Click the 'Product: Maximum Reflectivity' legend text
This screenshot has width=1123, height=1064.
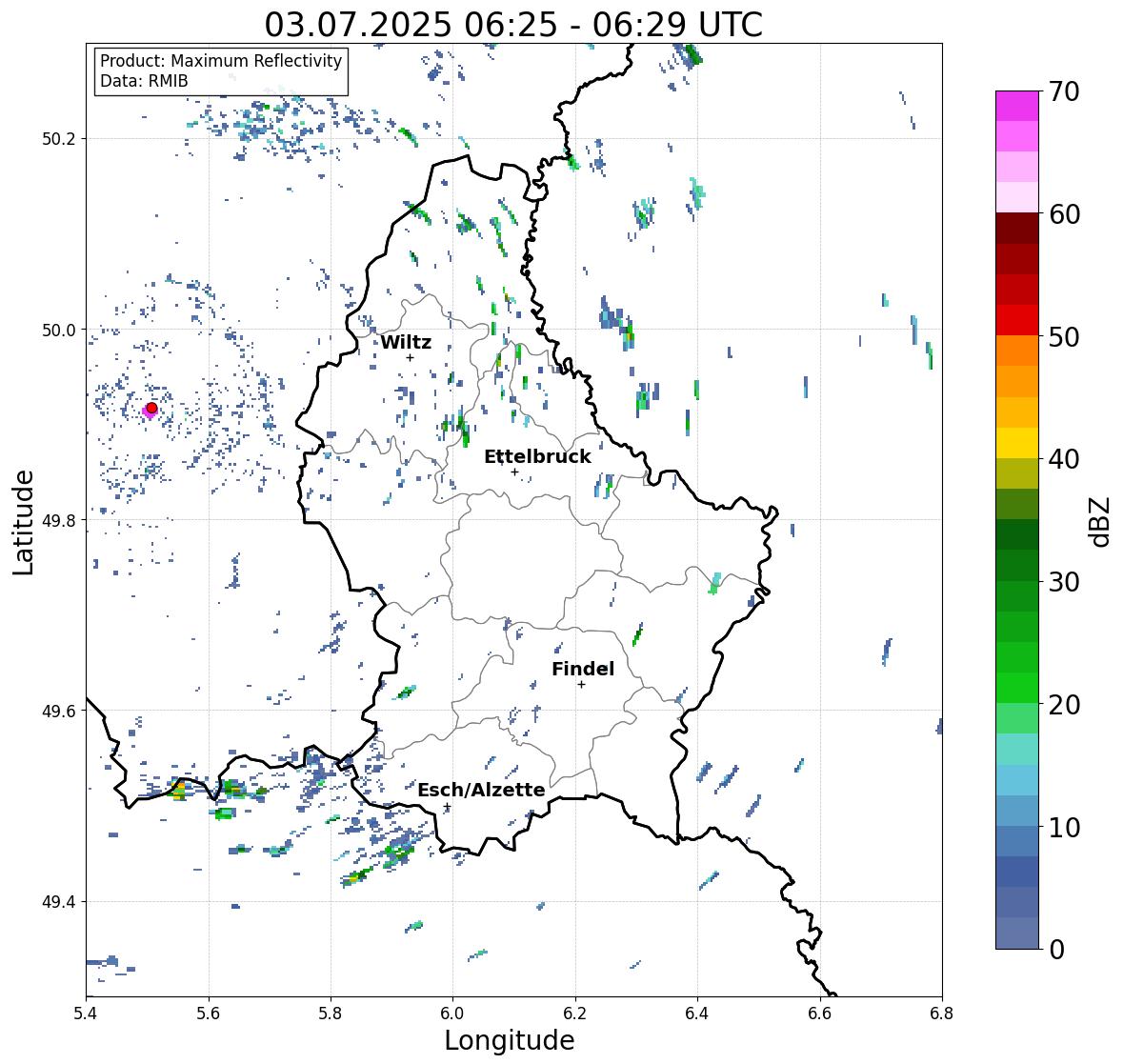[221, 61]
